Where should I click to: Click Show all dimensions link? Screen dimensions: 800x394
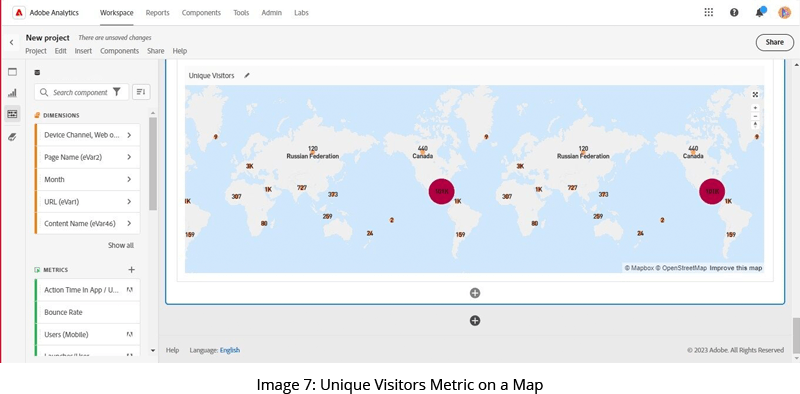click(x=121, y=245)
